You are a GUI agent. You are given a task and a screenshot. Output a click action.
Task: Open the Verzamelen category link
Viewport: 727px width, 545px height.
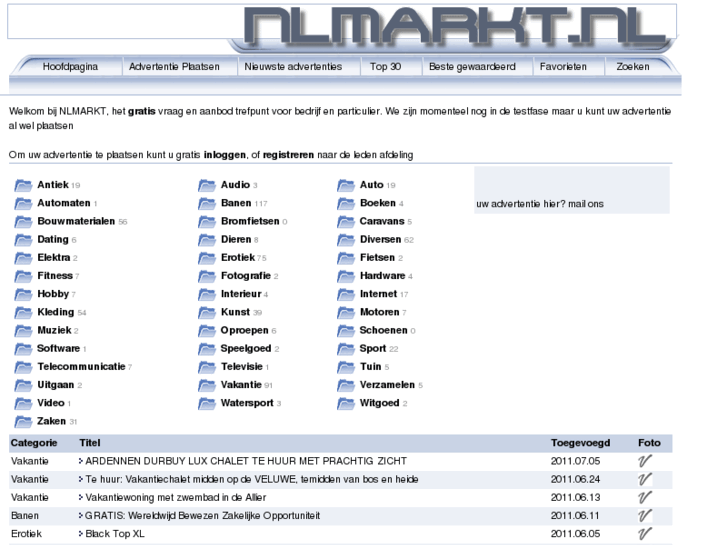[x=387, y=385]
